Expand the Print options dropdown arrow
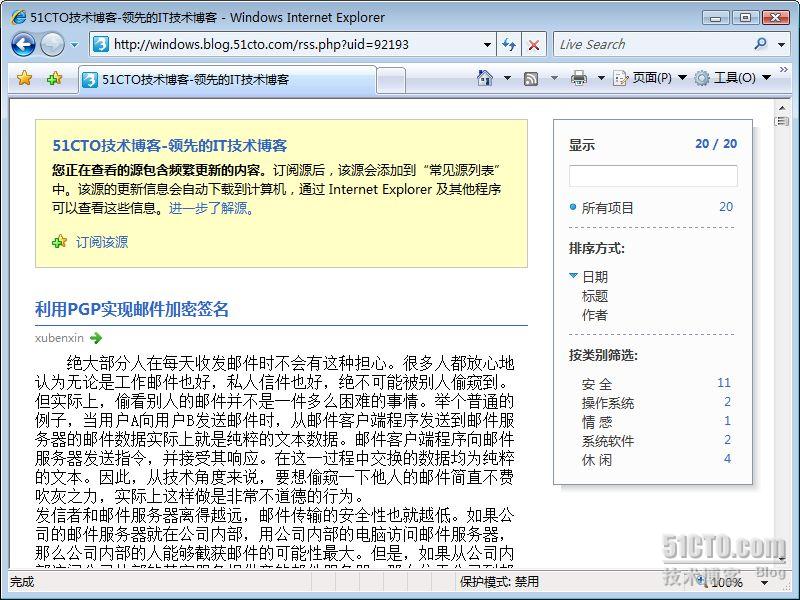This screenshot has height=600, width=800. 601,78
